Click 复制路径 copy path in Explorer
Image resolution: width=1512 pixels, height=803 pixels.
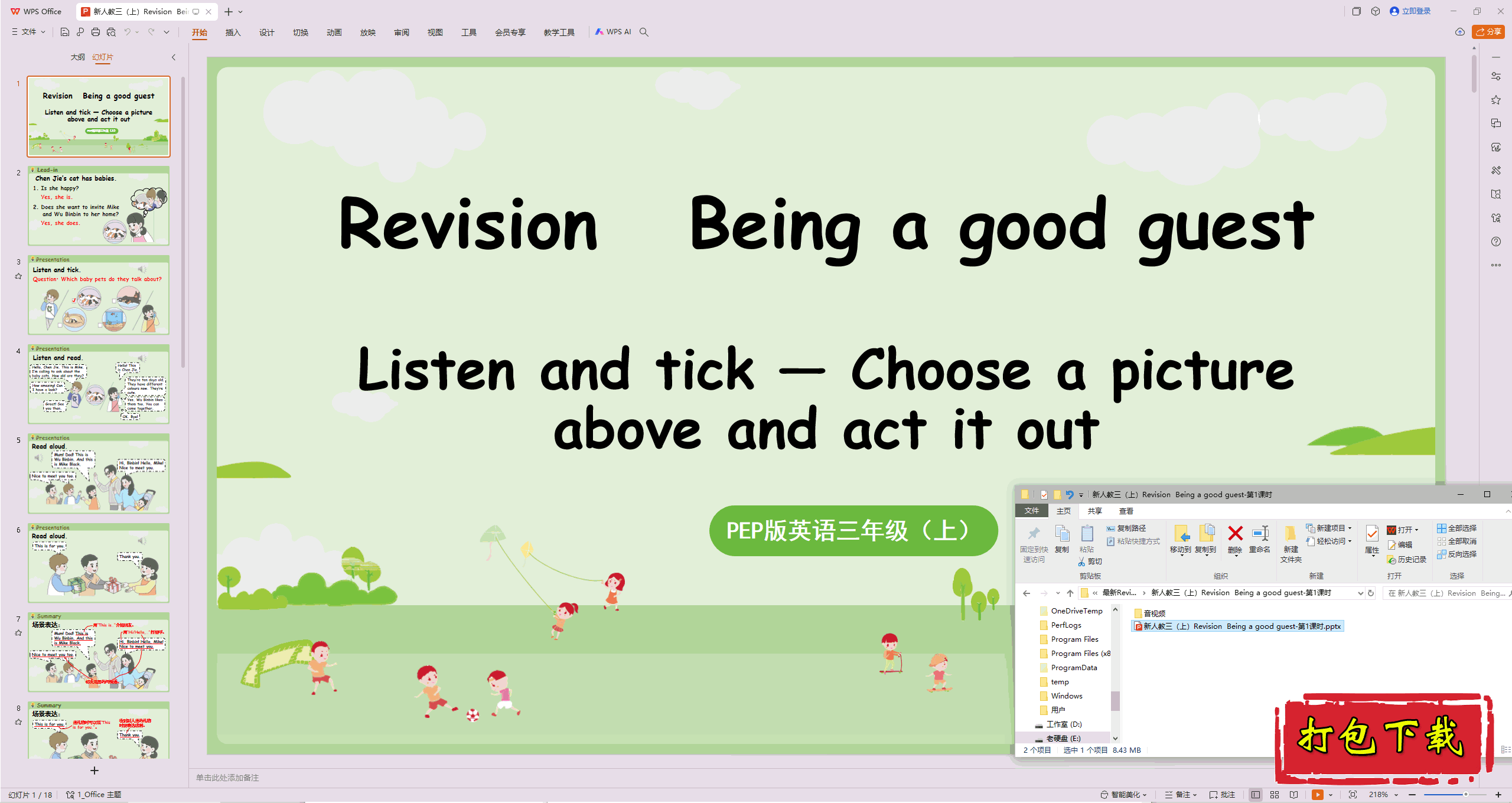click(x=1126, y=528)
